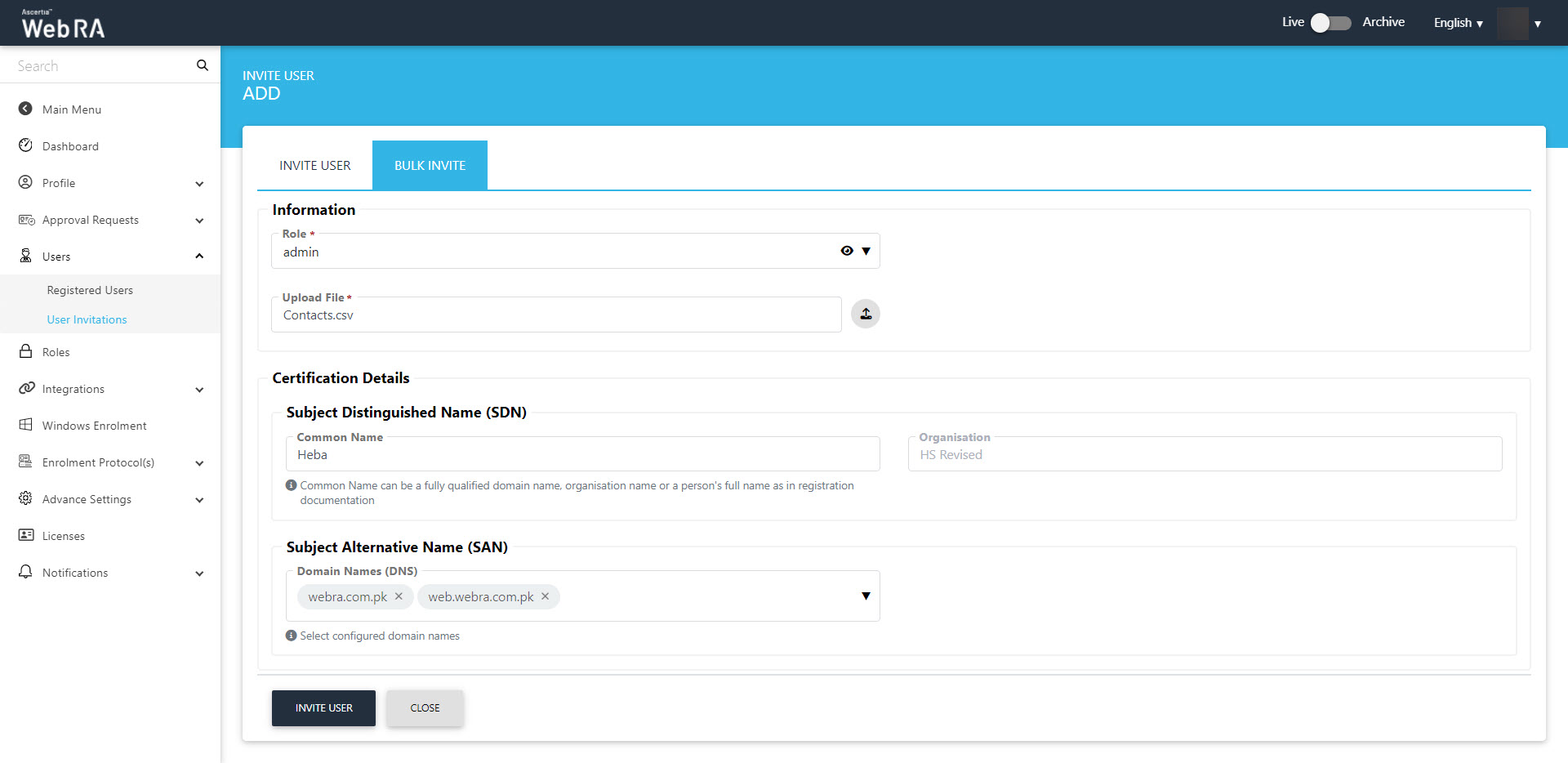This screenshot has height=763, width=1568.
Task: Open Windows Enrolment in sidebar
Action: tap(94, 426)
